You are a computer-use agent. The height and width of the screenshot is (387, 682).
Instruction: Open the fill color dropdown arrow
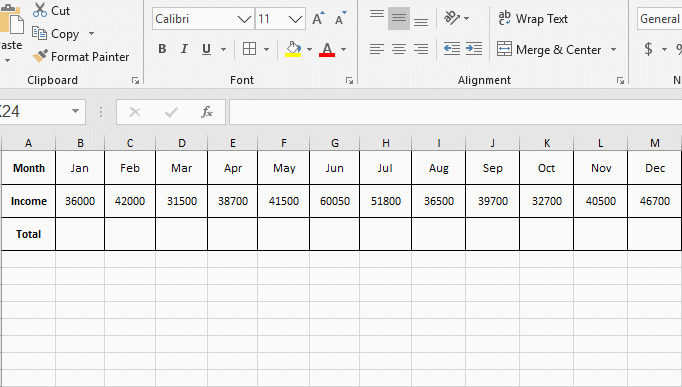309,49
